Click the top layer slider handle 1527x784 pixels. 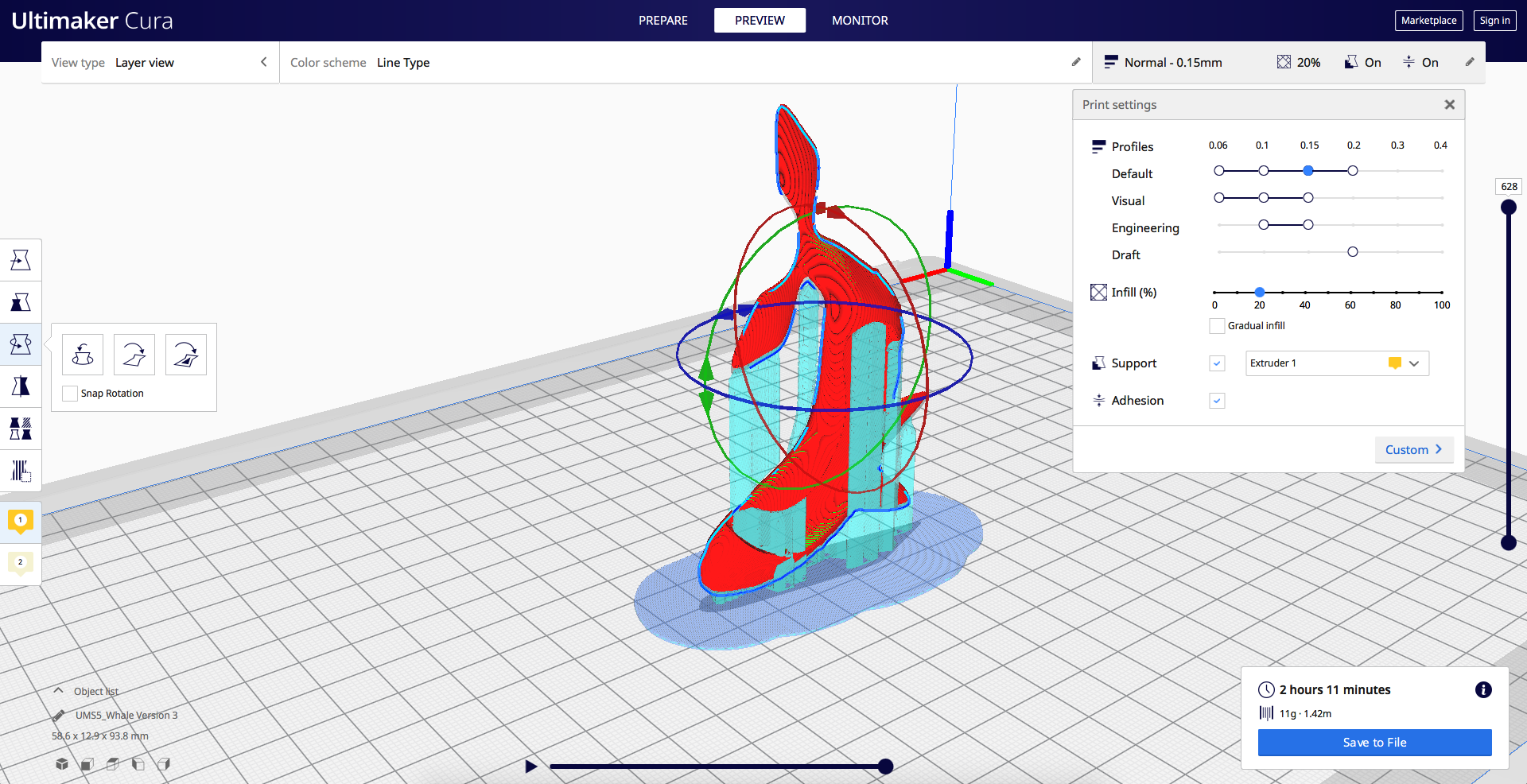1508,208
